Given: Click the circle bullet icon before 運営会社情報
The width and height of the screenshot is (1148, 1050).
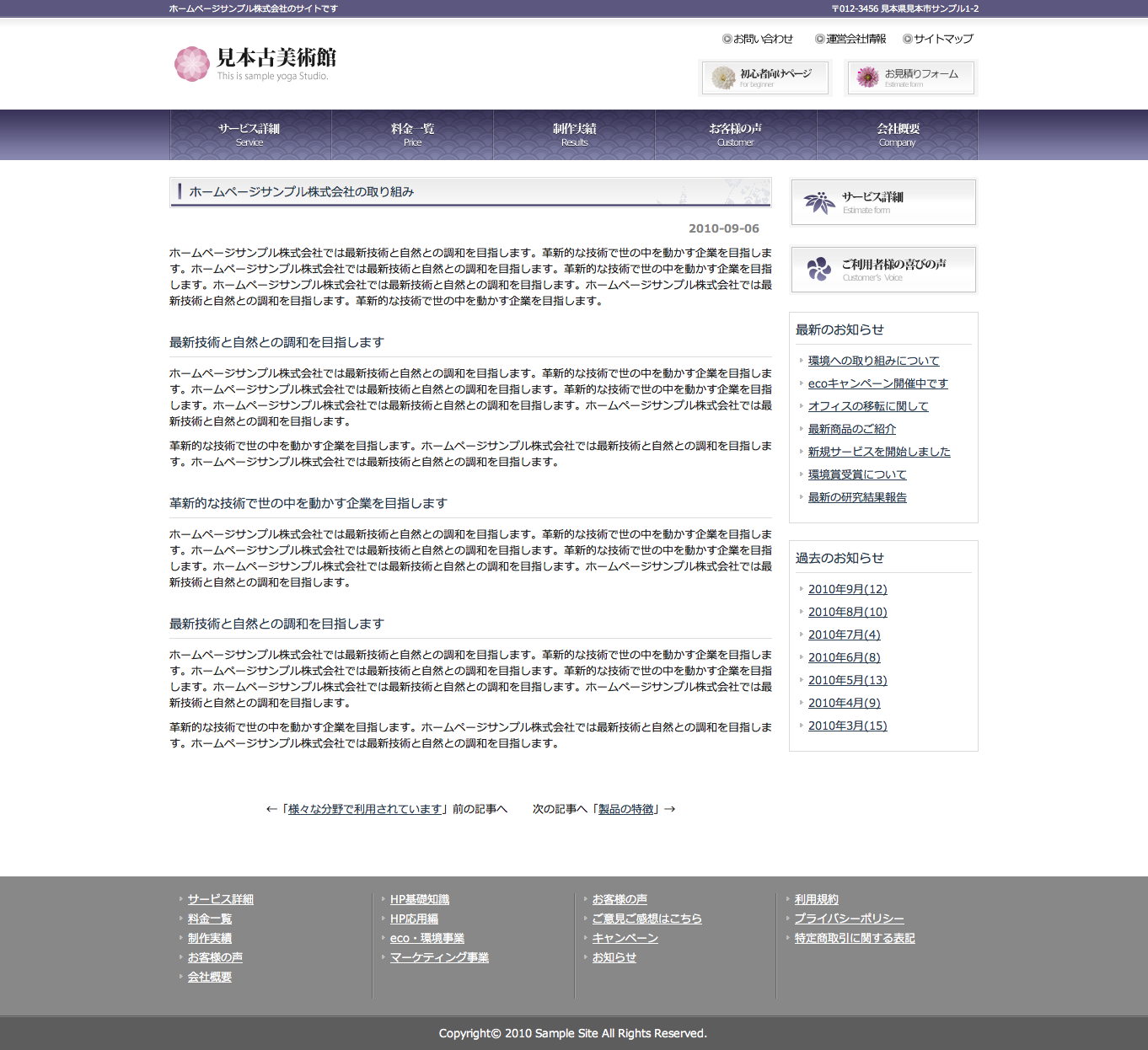Looking at the screenshot, I should pyautogui.click(x=819, y=39).
